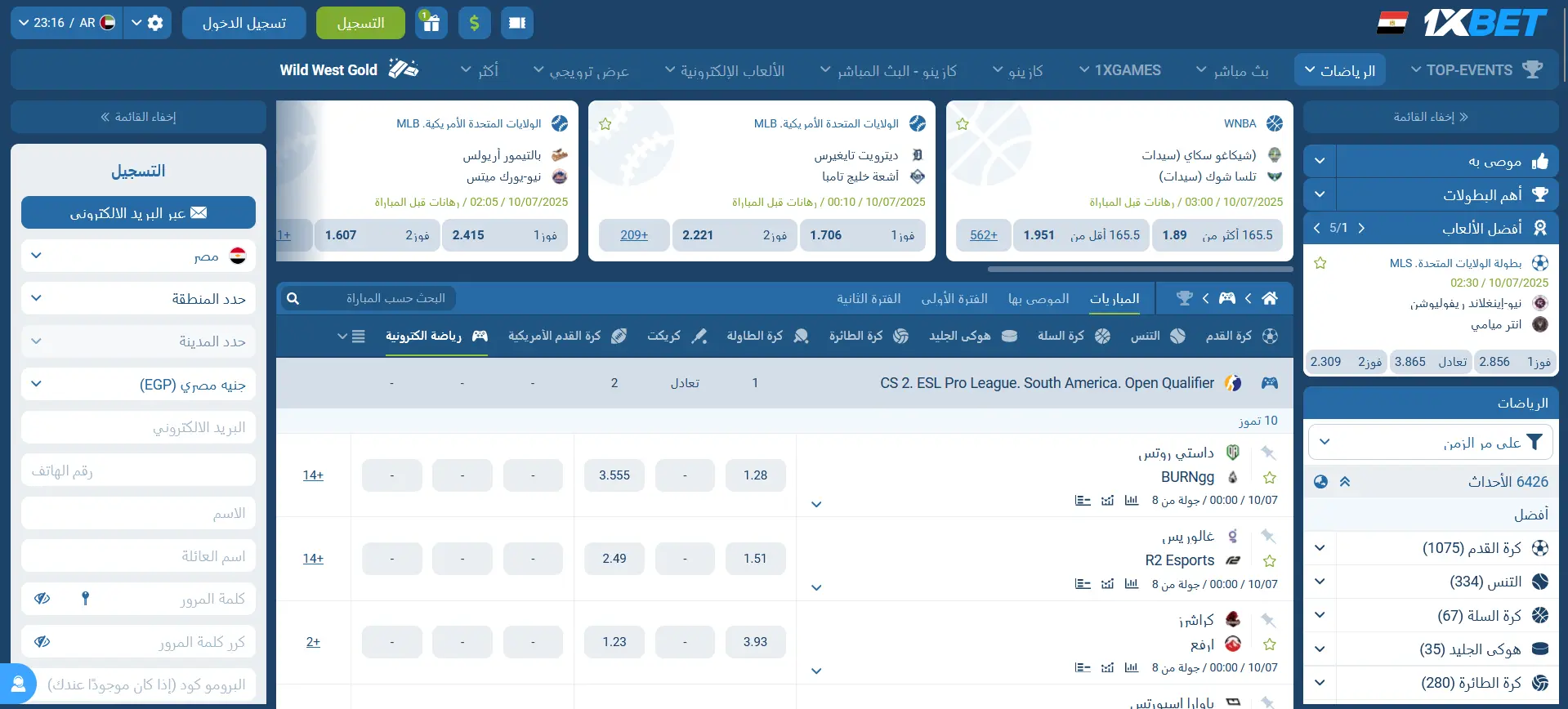Click the filter funnel icon
Screen dimensions: 1568x709
tap(1534, 442)
